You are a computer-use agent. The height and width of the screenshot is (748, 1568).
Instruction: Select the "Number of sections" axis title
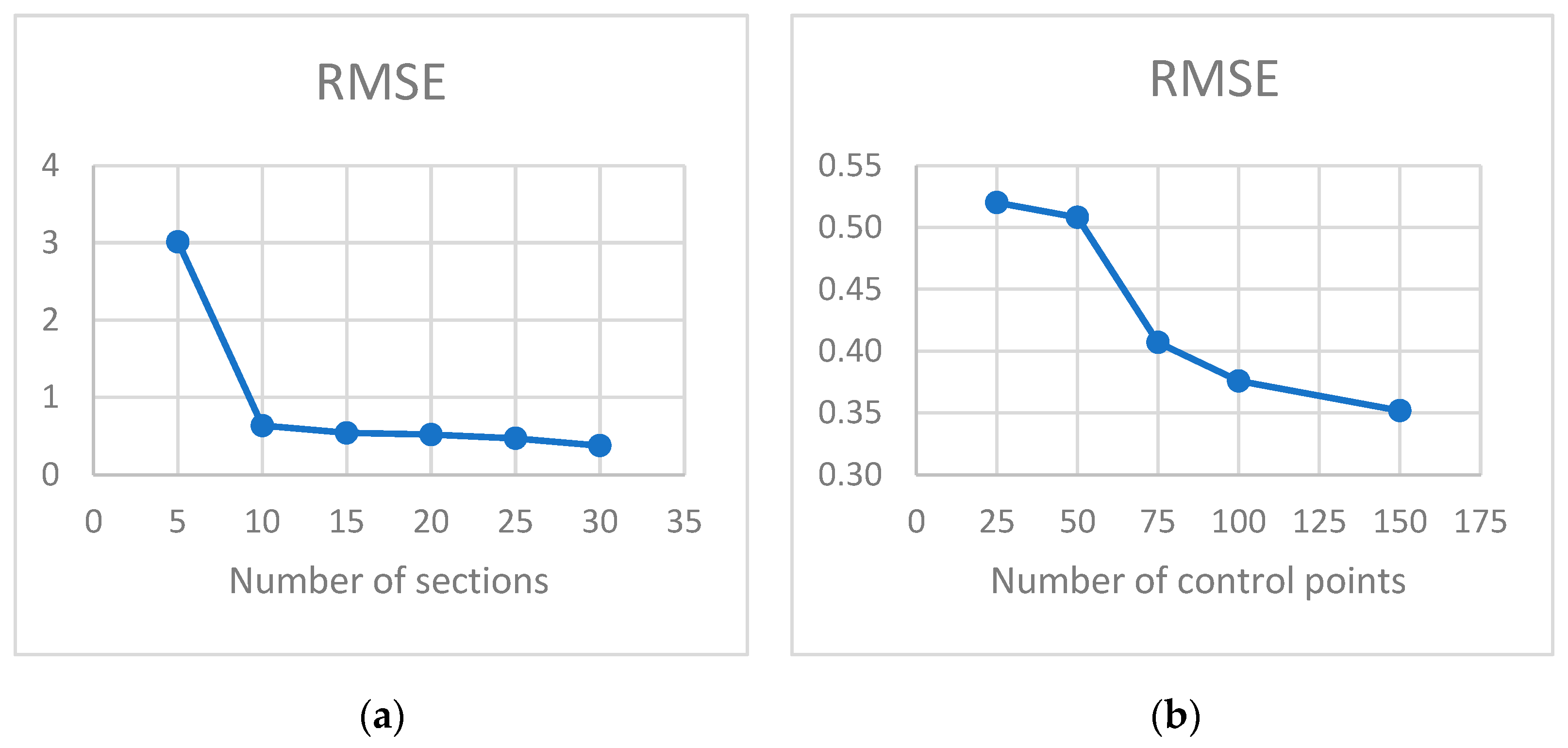click(388, 581)
